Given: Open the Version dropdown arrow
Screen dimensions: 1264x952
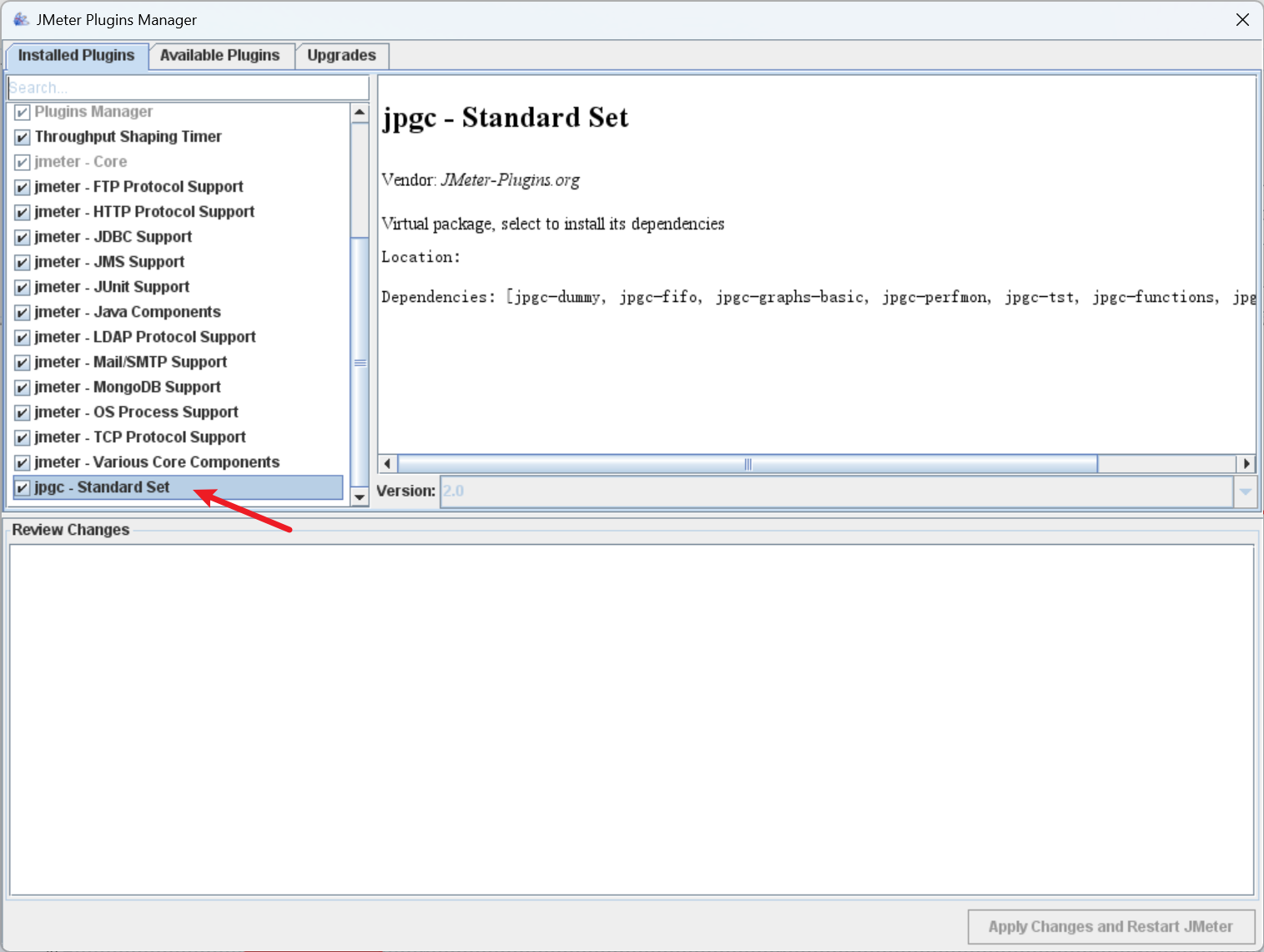Looking at the screenshot, I should pyautogui.click(x=1245, y=491).
